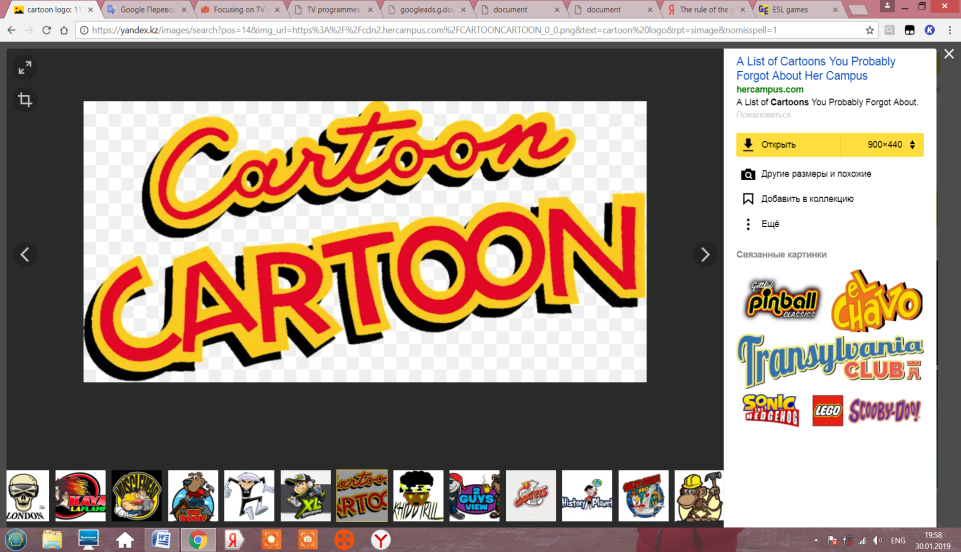
Task: Switch to Focusing on TV tab
Action: tap(239, 10)
